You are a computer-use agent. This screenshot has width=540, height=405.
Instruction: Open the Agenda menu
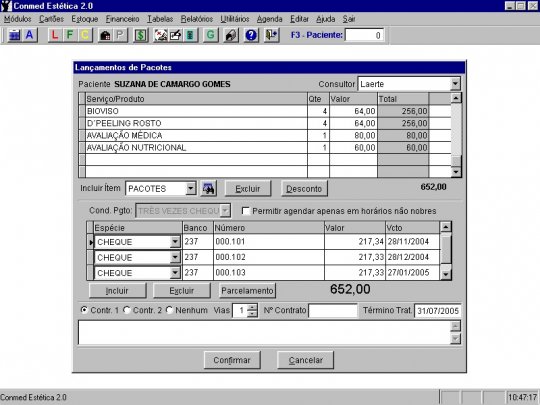(269, 19)
